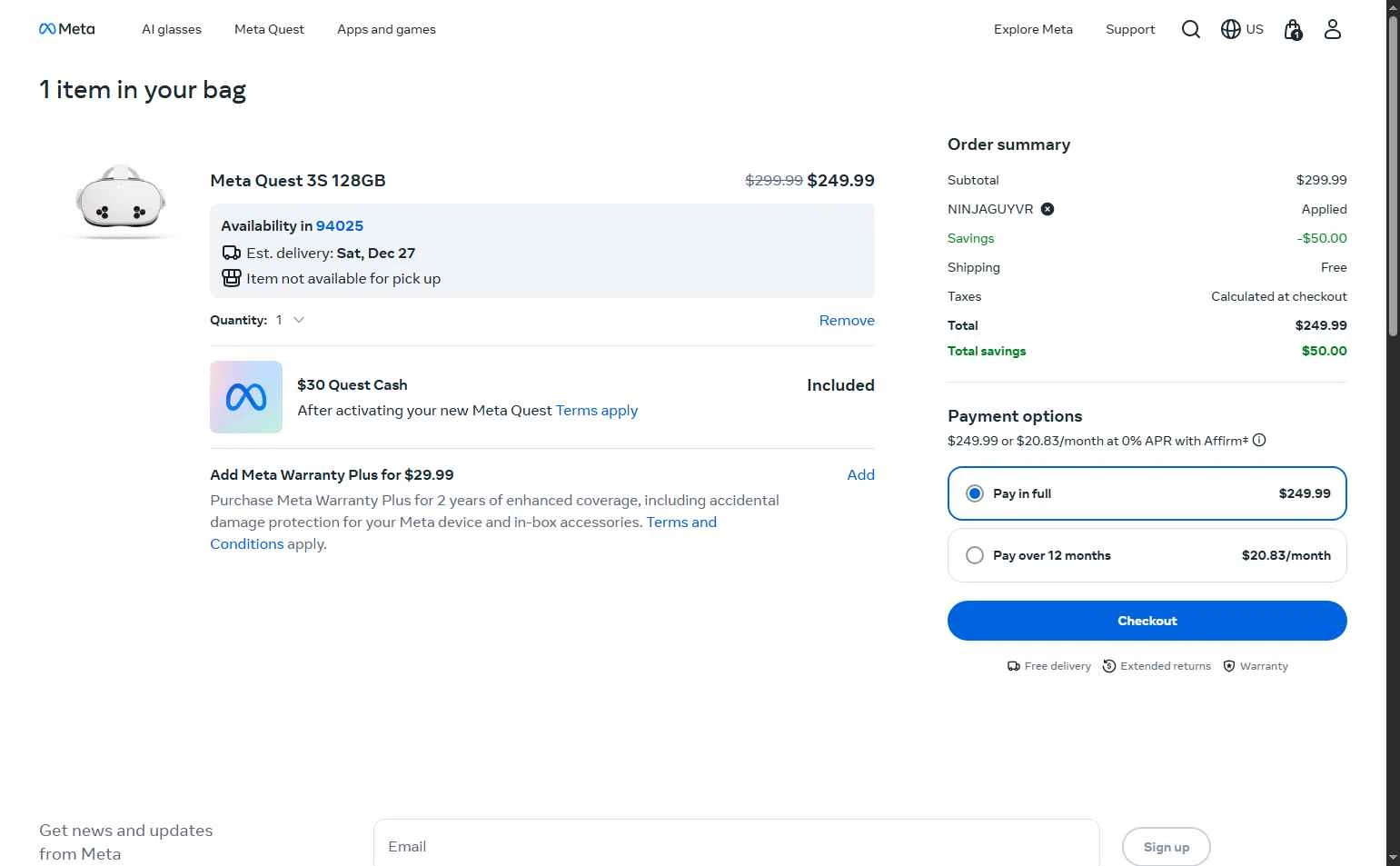Open the search magnifier icon
The image size is (1400, 866).
click(x=1191, y=29)
